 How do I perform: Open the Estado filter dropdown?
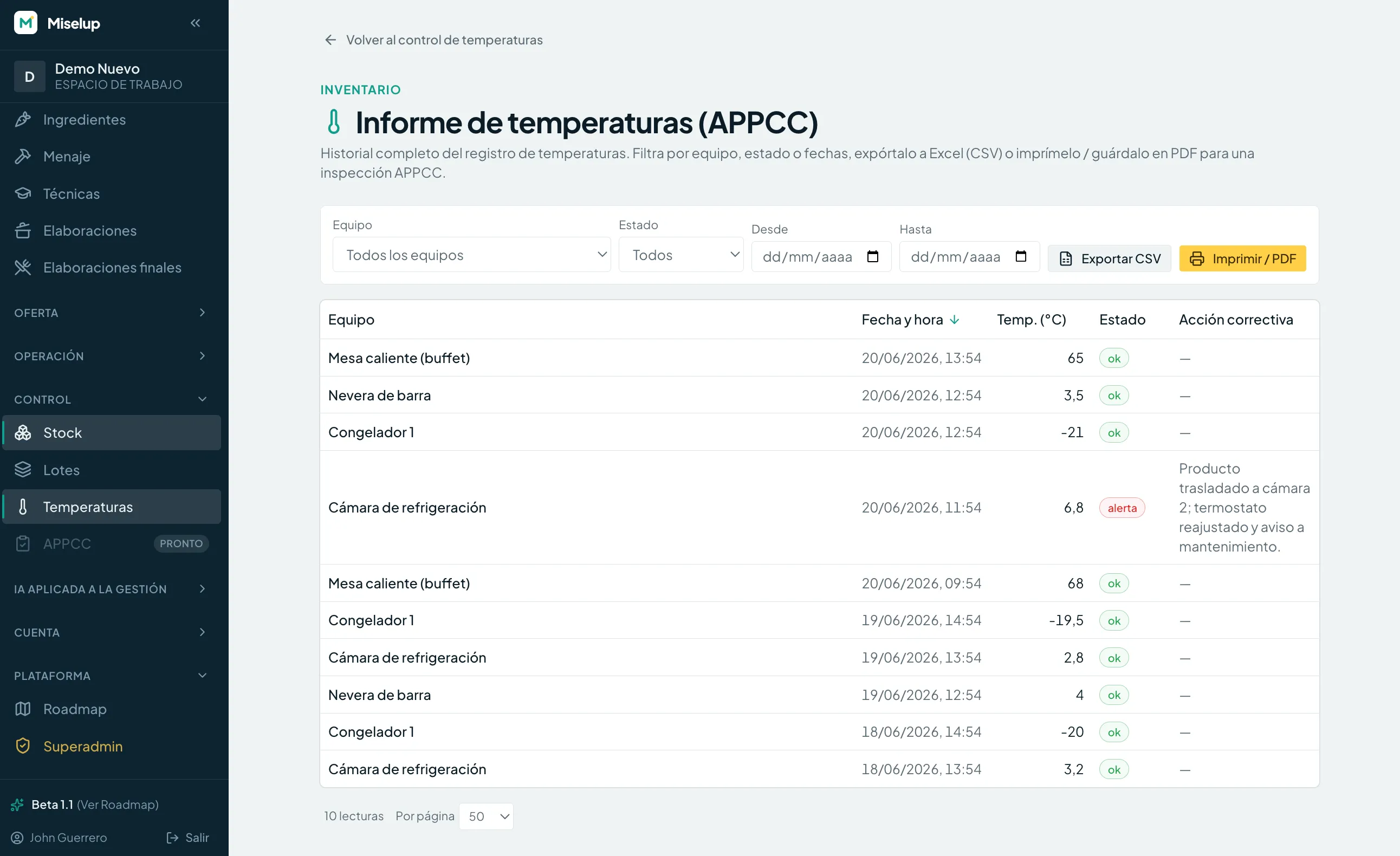tap(680, 255)
